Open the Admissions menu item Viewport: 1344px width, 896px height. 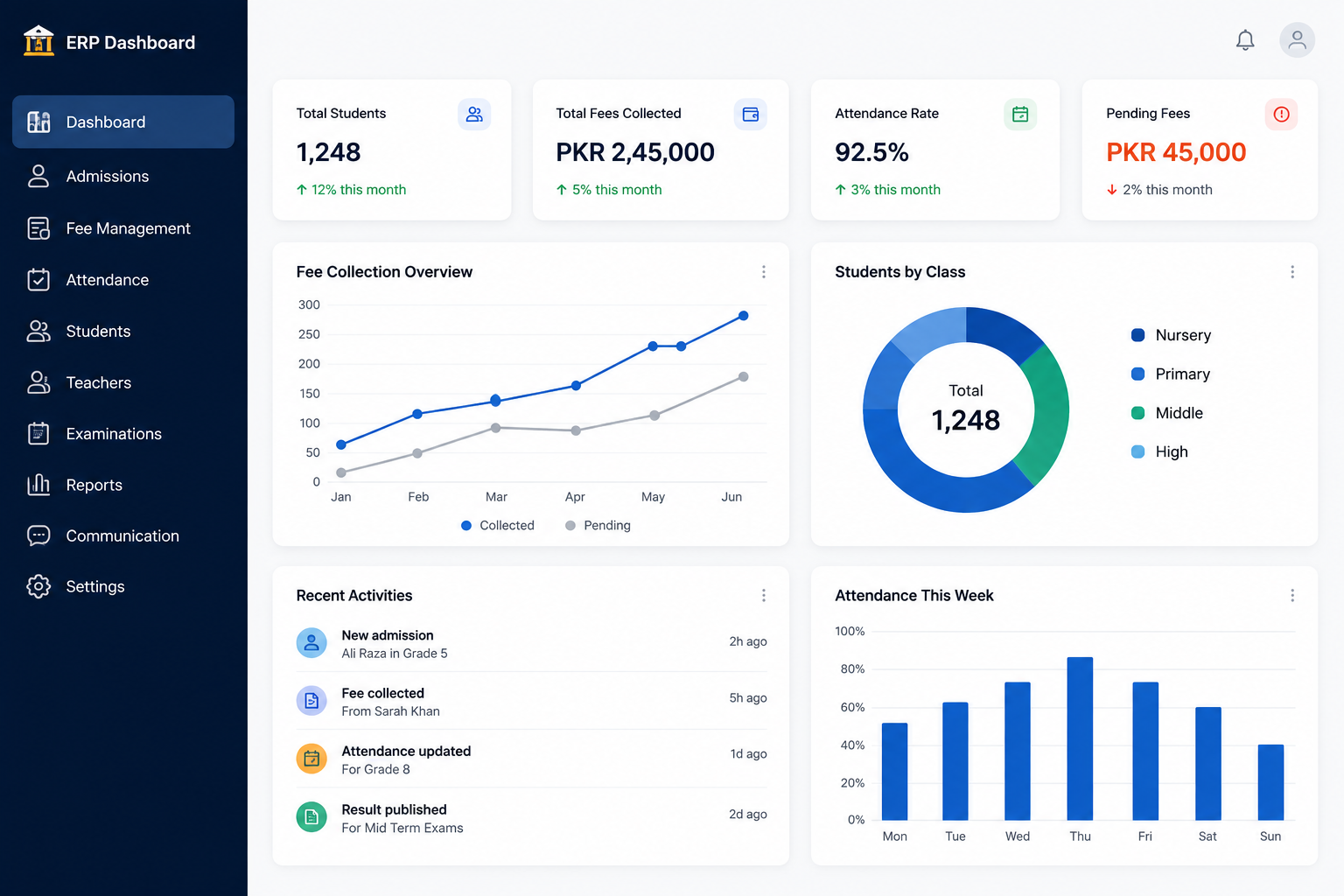tap(123, 176)
